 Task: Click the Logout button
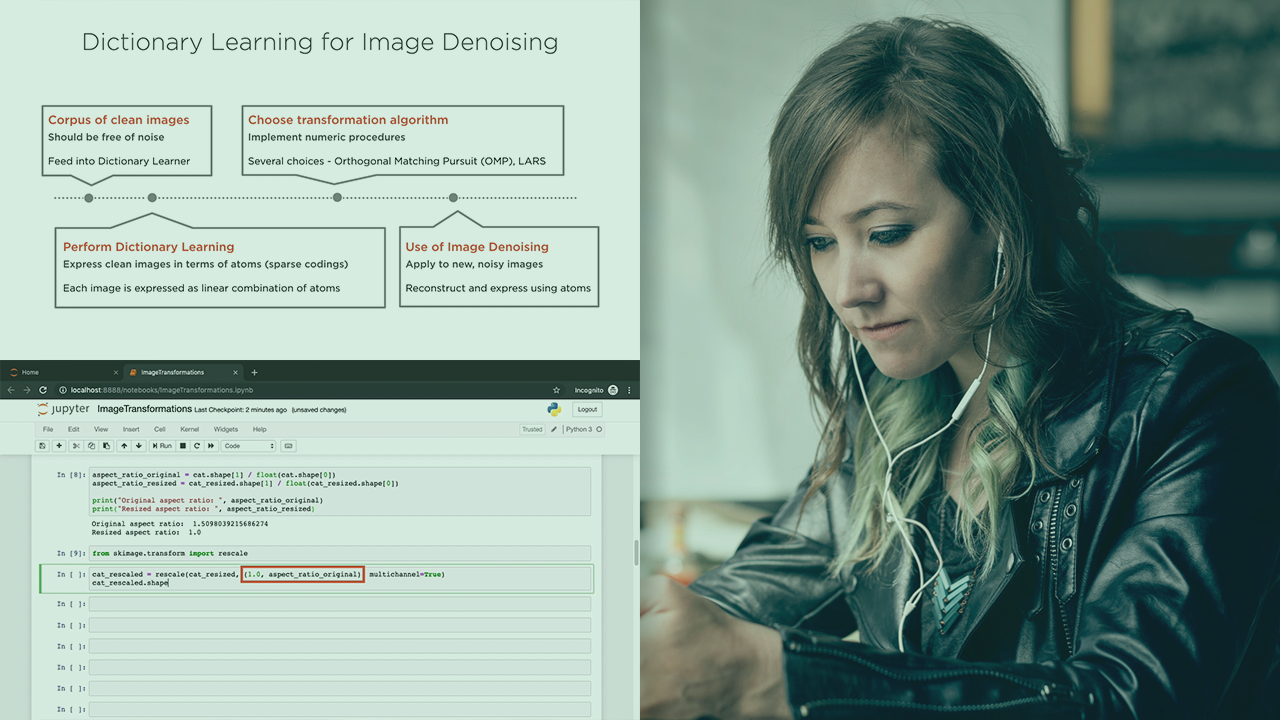[x=587, y=409]
